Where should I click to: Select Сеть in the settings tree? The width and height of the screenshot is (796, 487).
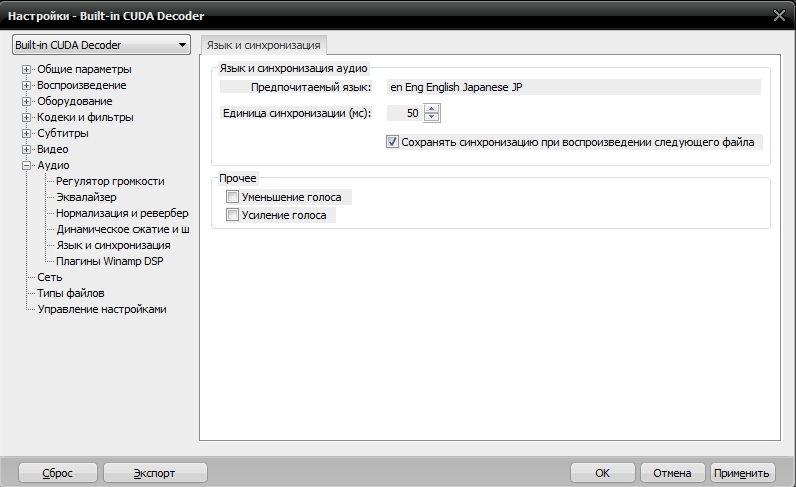50,277
